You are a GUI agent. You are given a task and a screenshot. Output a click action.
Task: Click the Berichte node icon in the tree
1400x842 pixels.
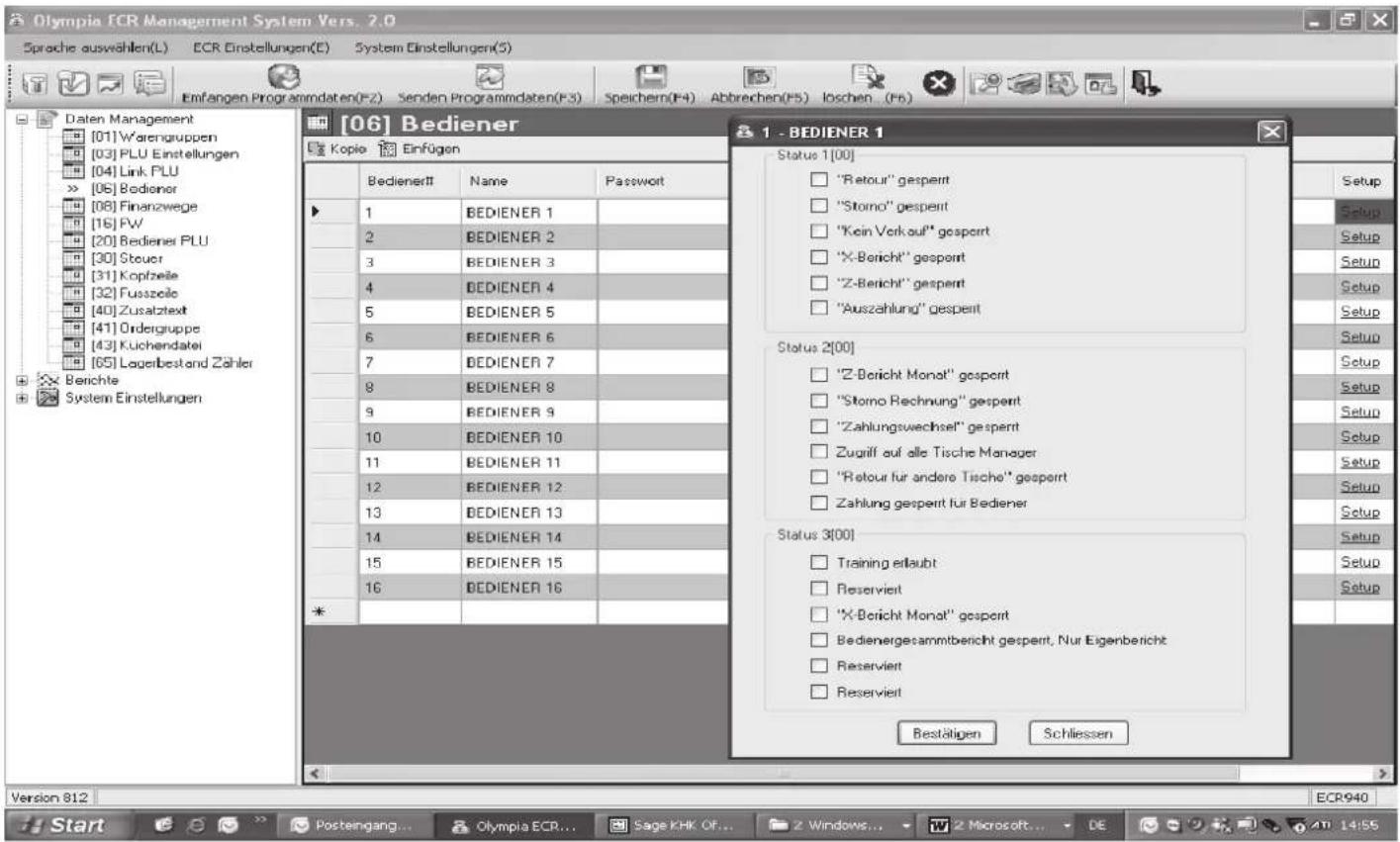click(x=50, y=380)
